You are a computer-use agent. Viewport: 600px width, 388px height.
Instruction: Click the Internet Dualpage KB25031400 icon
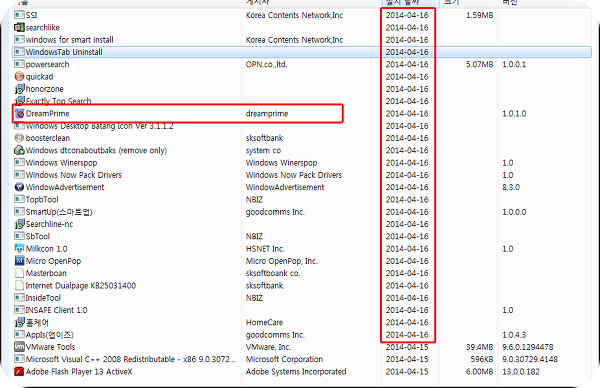click(19, 285)
